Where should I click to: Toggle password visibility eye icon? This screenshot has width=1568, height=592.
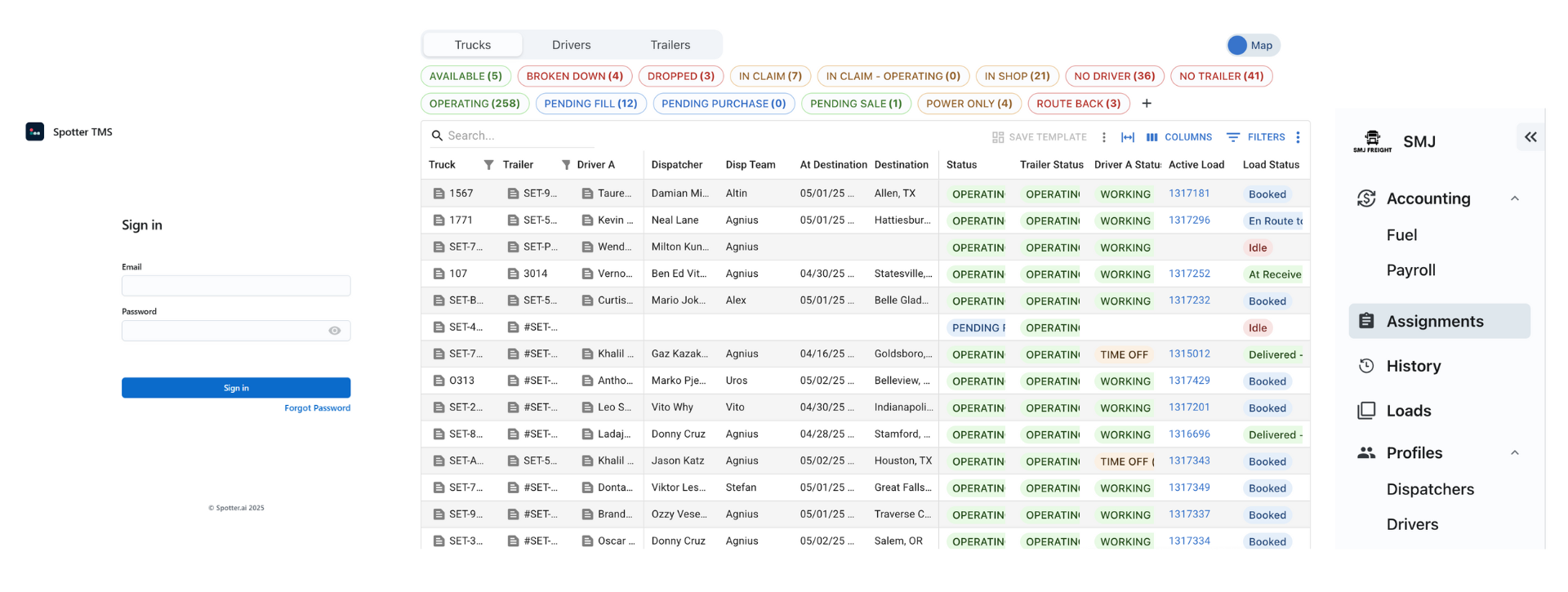pyautogui.click(x=335, y=331)
